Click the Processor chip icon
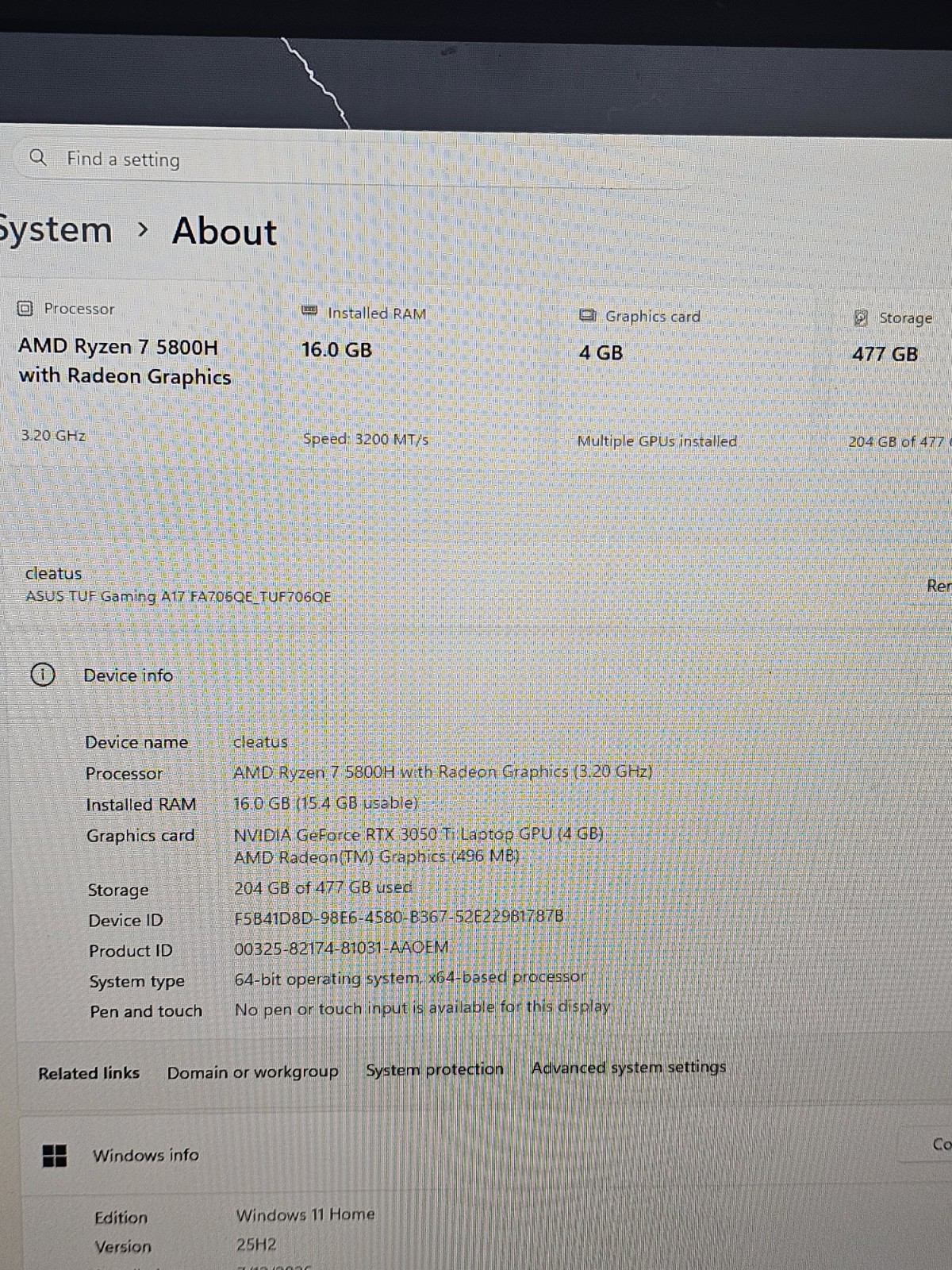Image resolution: width=952 pixels, height=1270 pixels. tap(25, 308)
